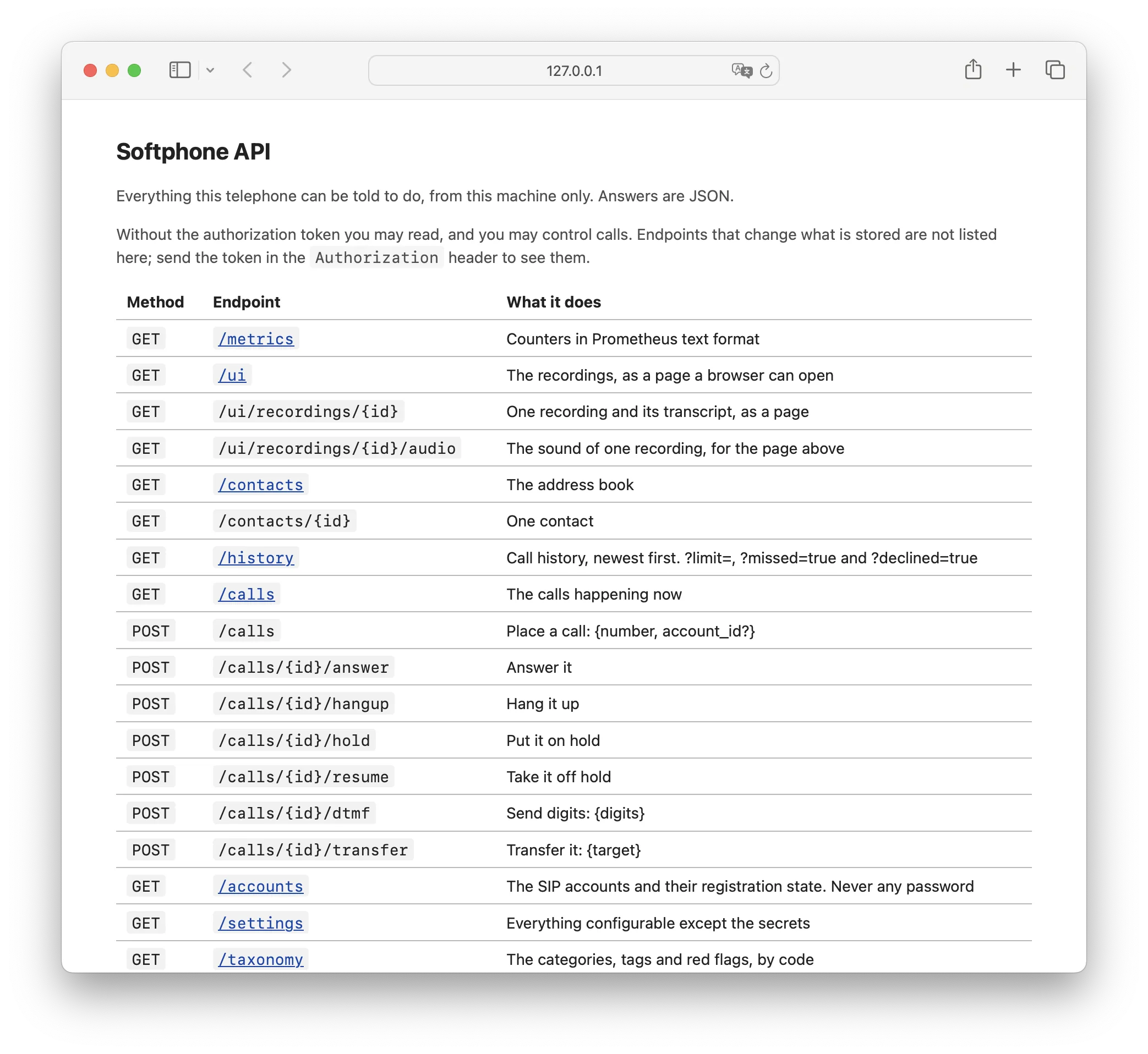Click the 'Everything configurable except the secrets' text
Screen dimensions: 1148x1054
click(658, 923)
